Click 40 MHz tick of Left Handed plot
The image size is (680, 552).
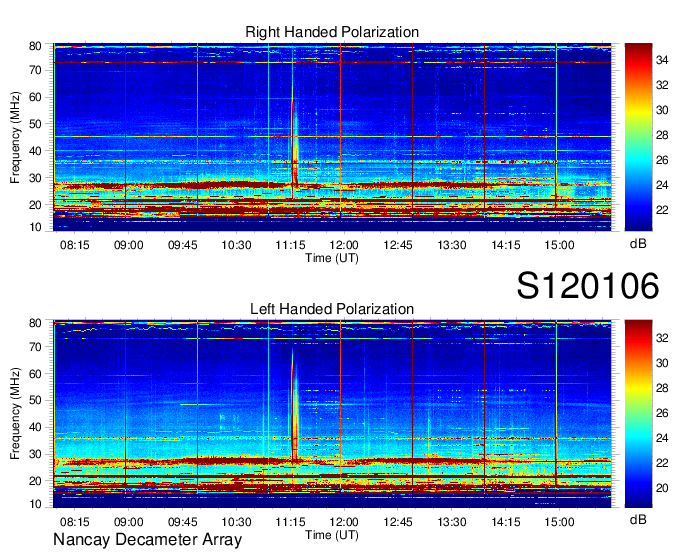coord(35,428)
